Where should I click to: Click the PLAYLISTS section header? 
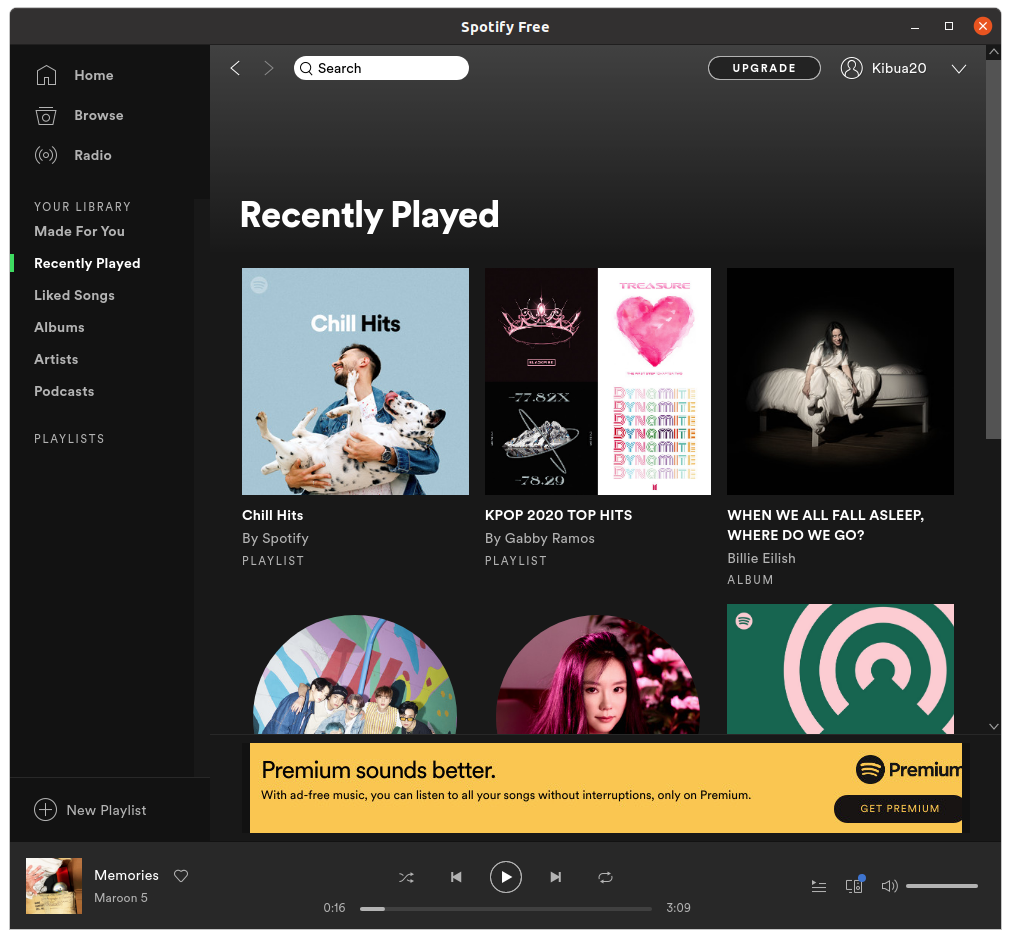(69, 439)
